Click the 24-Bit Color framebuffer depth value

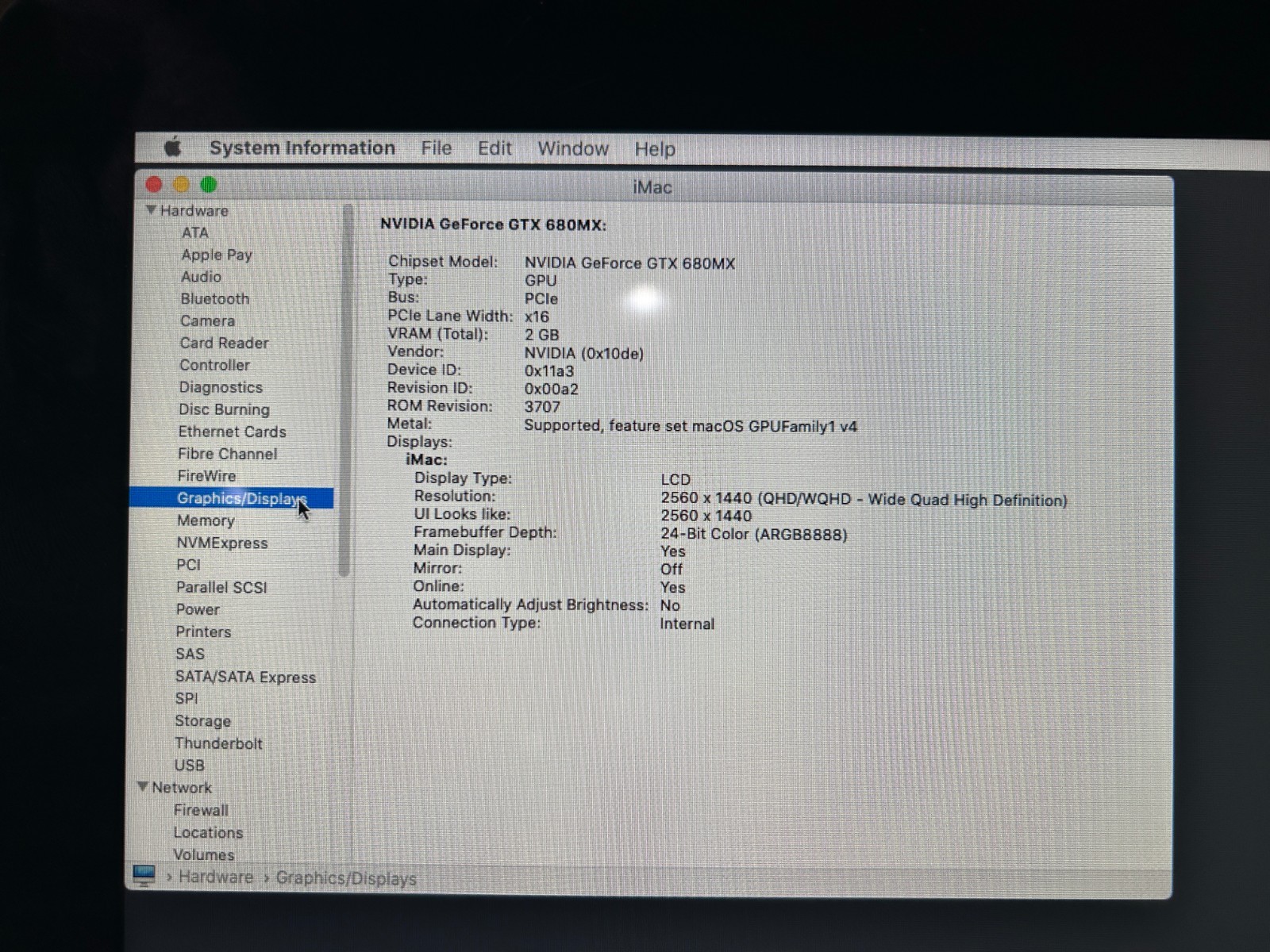point(753,535)
